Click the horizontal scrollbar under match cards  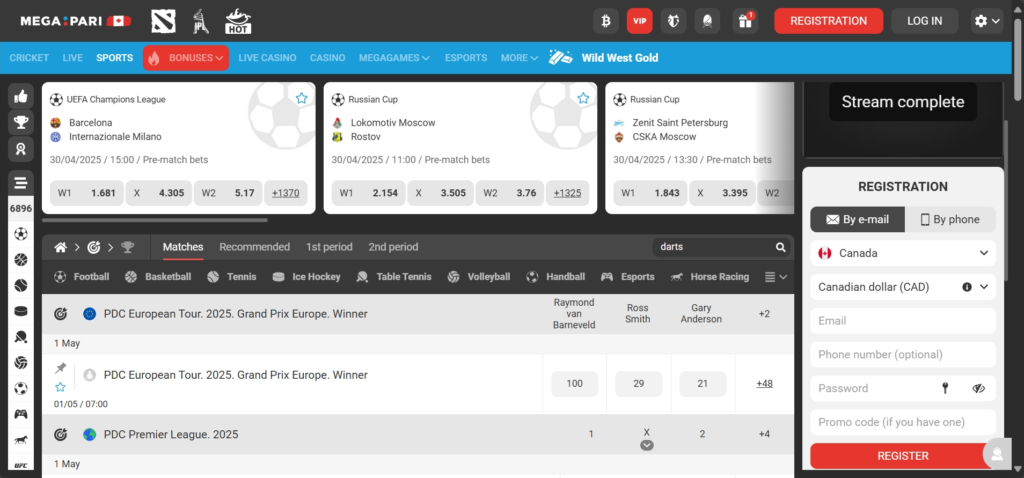point(155,220)
